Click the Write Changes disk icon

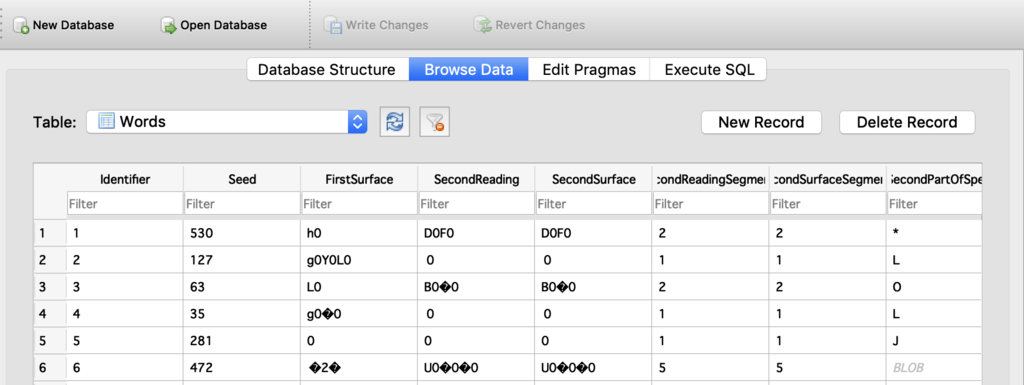click(x=333, y=26)
